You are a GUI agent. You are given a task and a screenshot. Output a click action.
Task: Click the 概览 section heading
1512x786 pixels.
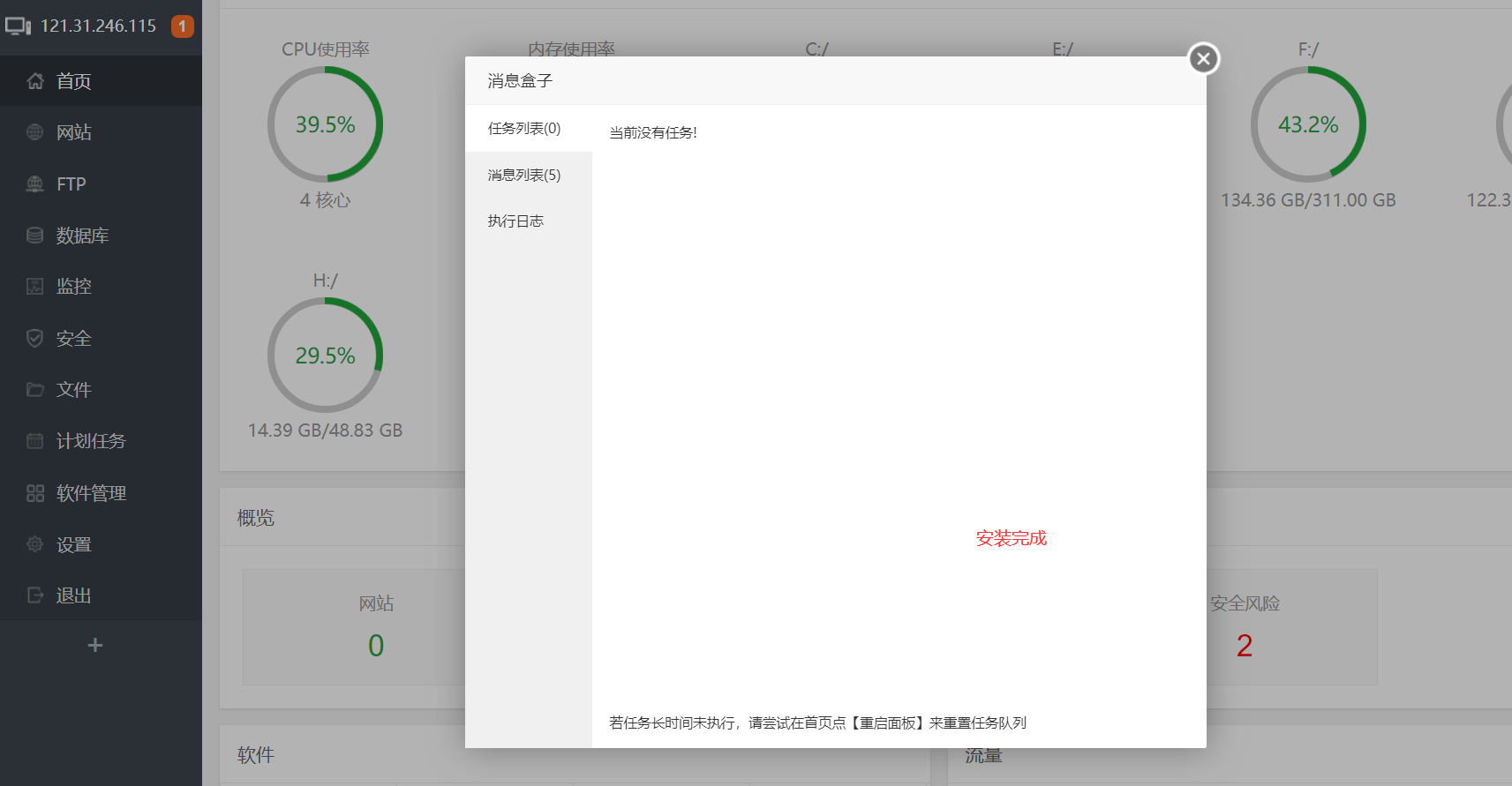pos(256,518)
